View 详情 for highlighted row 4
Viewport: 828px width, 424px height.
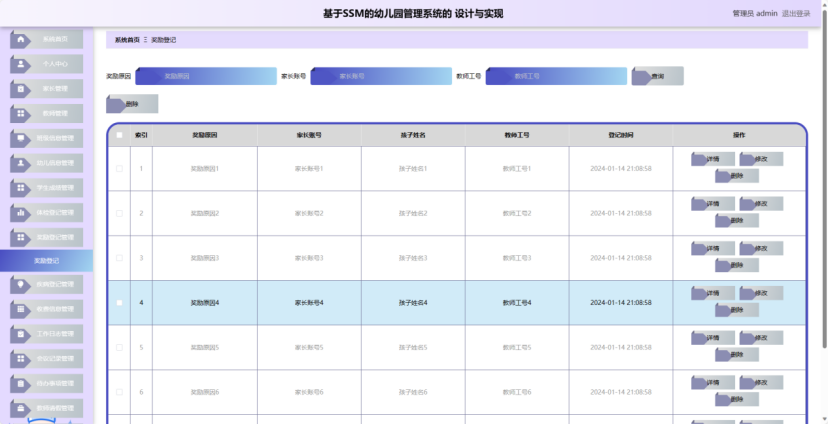click(x=713, y=293)
